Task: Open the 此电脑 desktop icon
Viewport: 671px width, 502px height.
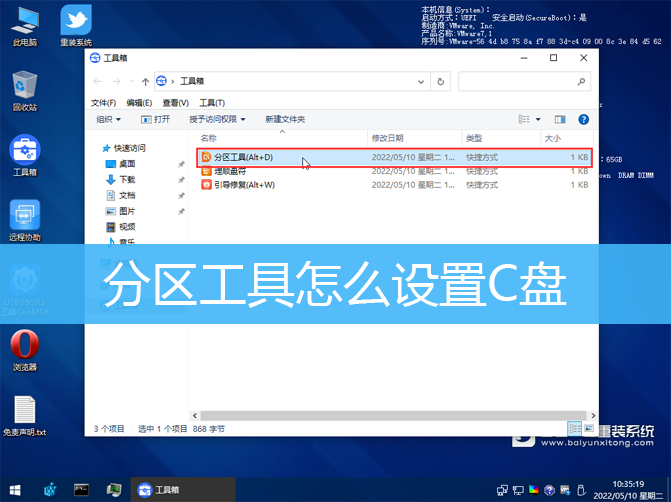Action: (25, 25)
